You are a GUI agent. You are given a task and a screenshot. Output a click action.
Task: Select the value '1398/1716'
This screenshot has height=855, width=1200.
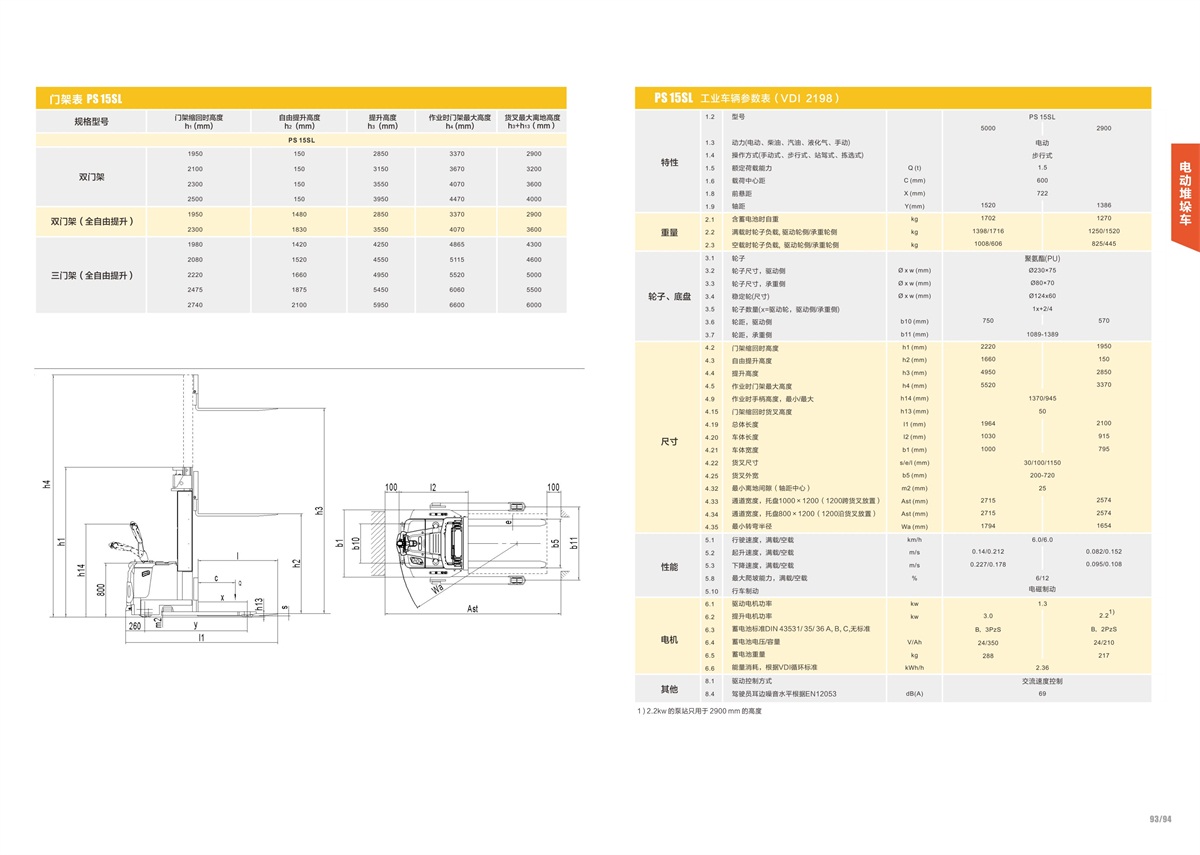988,232
